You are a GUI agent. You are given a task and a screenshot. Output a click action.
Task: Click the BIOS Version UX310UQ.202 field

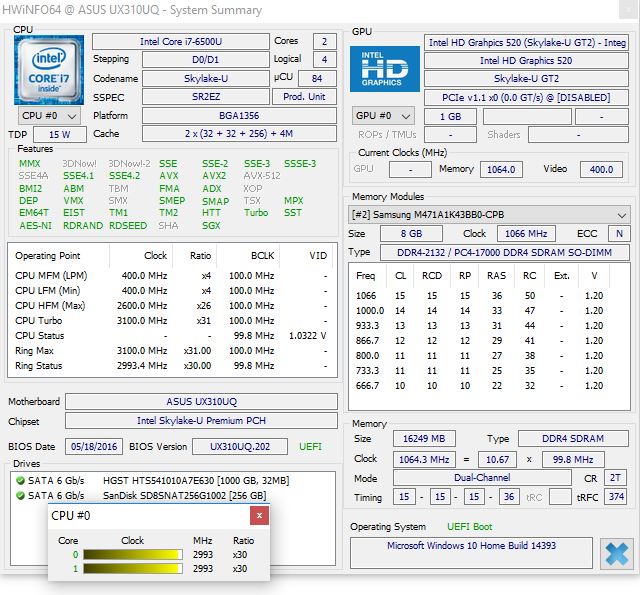click(240, 446)
